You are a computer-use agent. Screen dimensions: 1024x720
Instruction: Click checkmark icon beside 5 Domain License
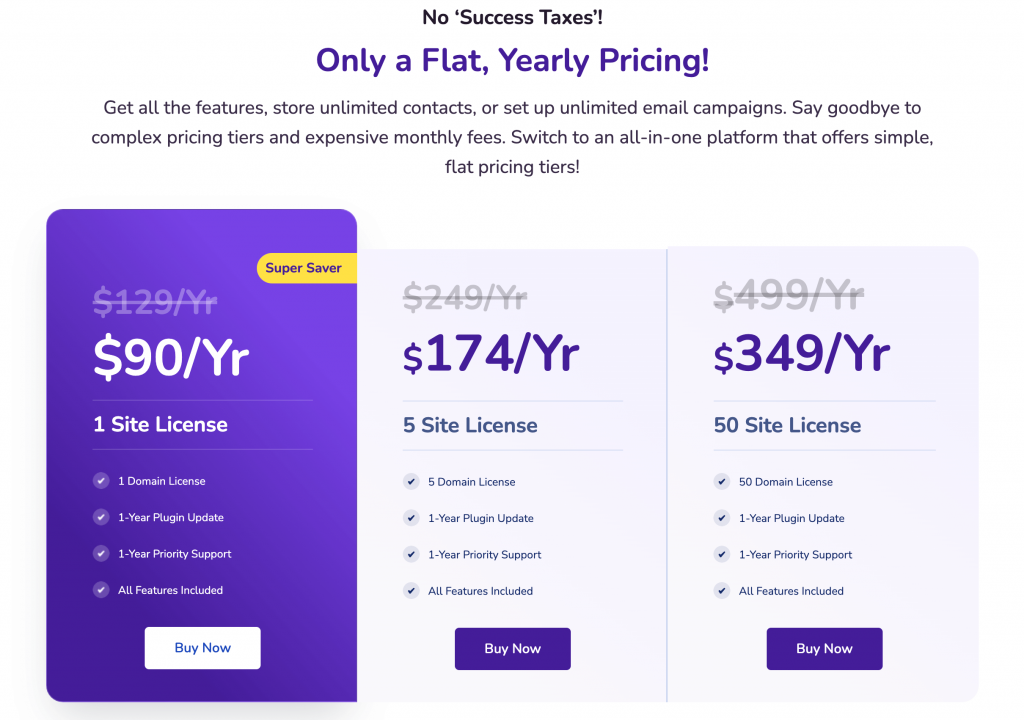[411, 482]
